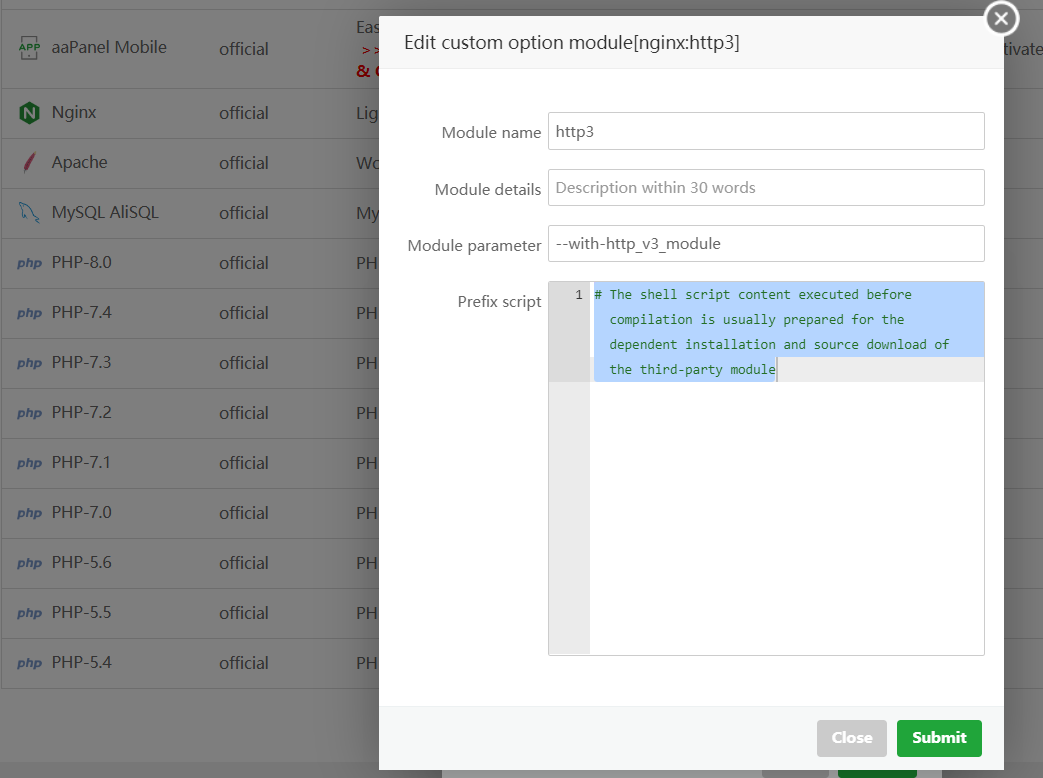
Task: Click the php icon beside PHP-5.5
Action: tap(29, 613)
